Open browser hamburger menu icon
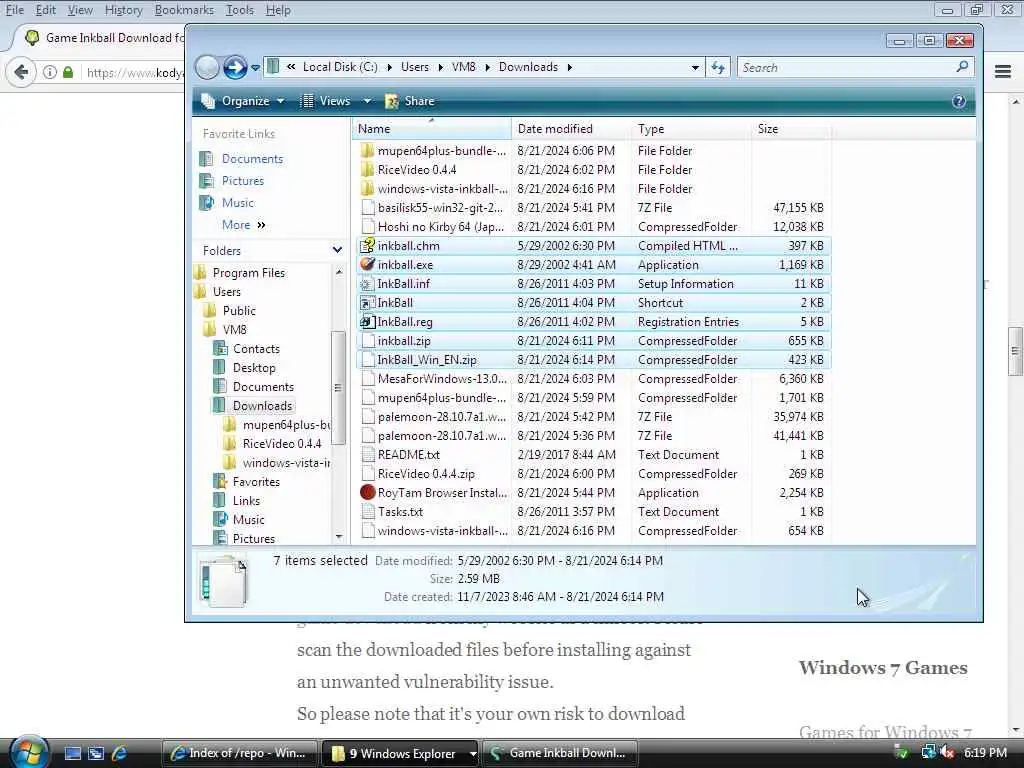 click(1003, 72)
